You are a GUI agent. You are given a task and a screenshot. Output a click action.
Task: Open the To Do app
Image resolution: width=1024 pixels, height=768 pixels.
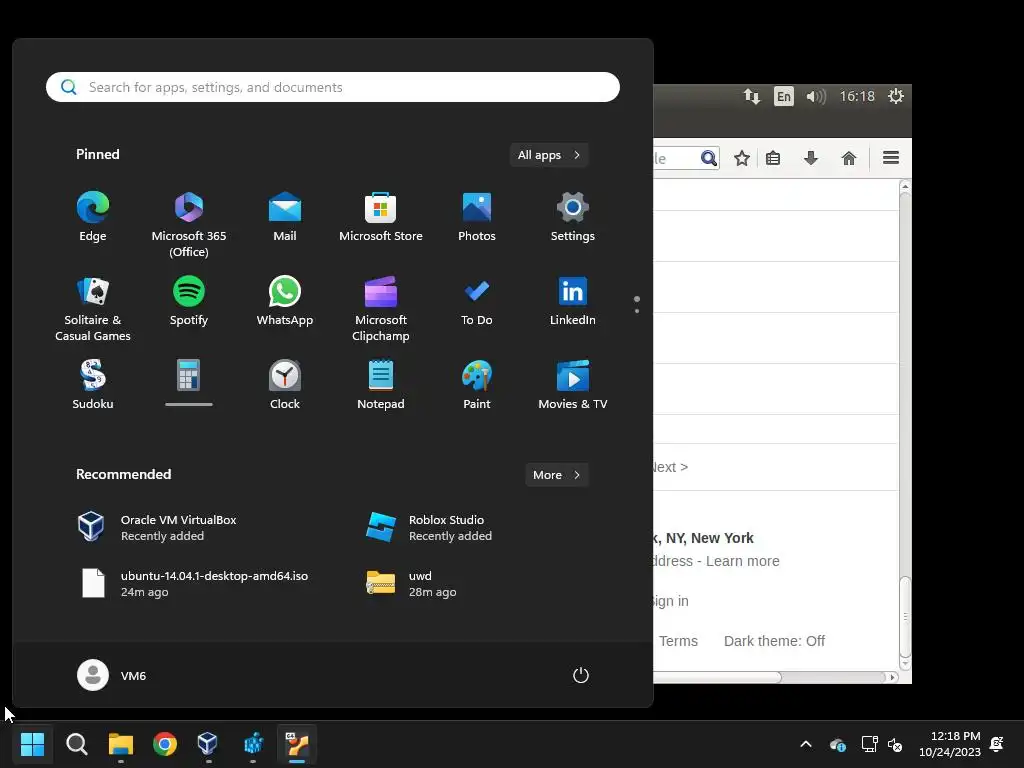(477, 302)
